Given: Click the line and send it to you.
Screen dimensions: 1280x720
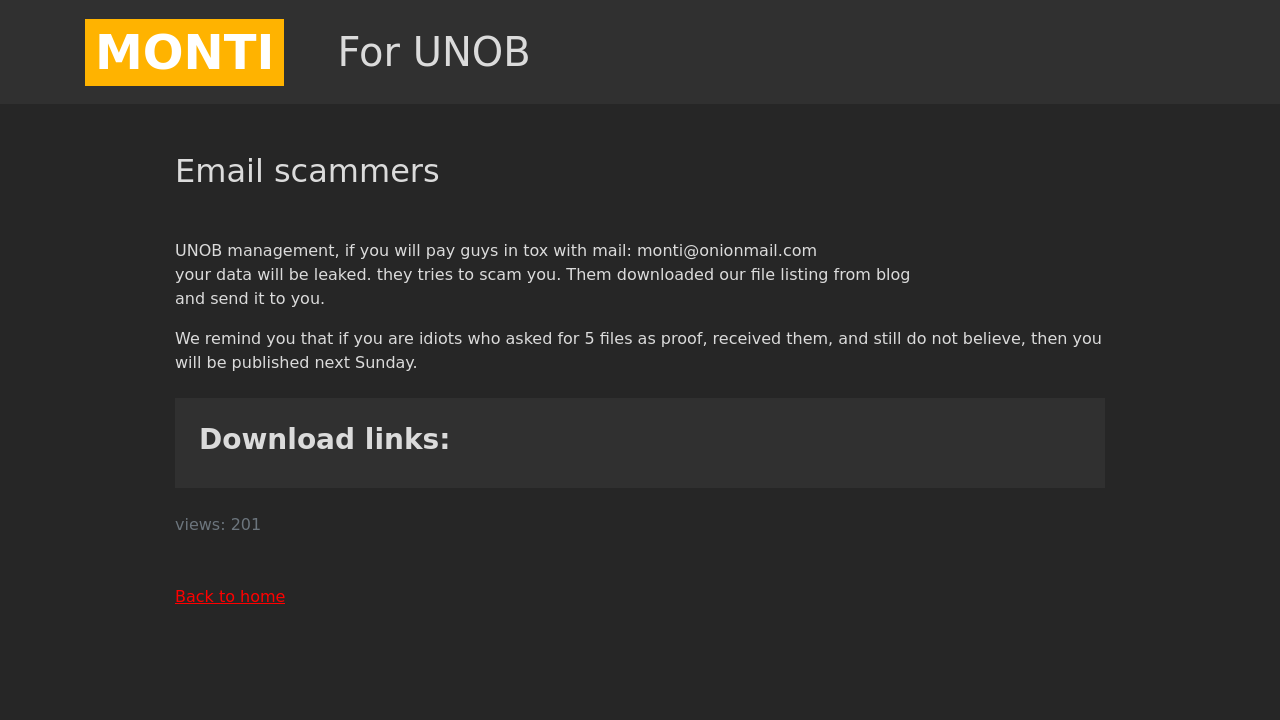Looking at the screenshot, I should (250, 299).
